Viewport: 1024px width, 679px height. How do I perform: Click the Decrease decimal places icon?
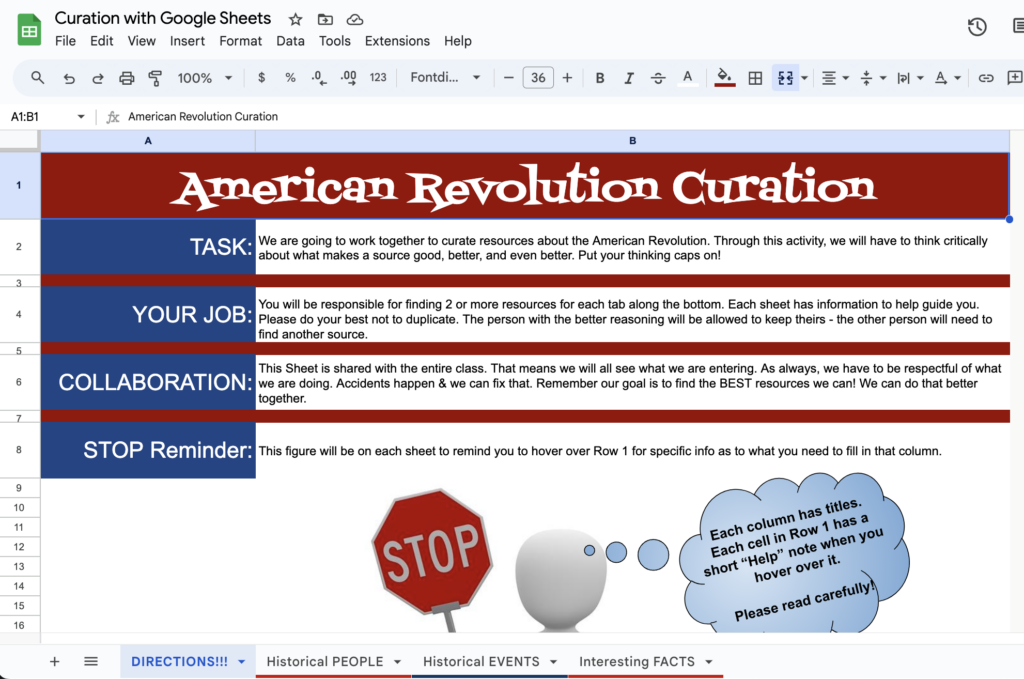[x=318, y=77]
